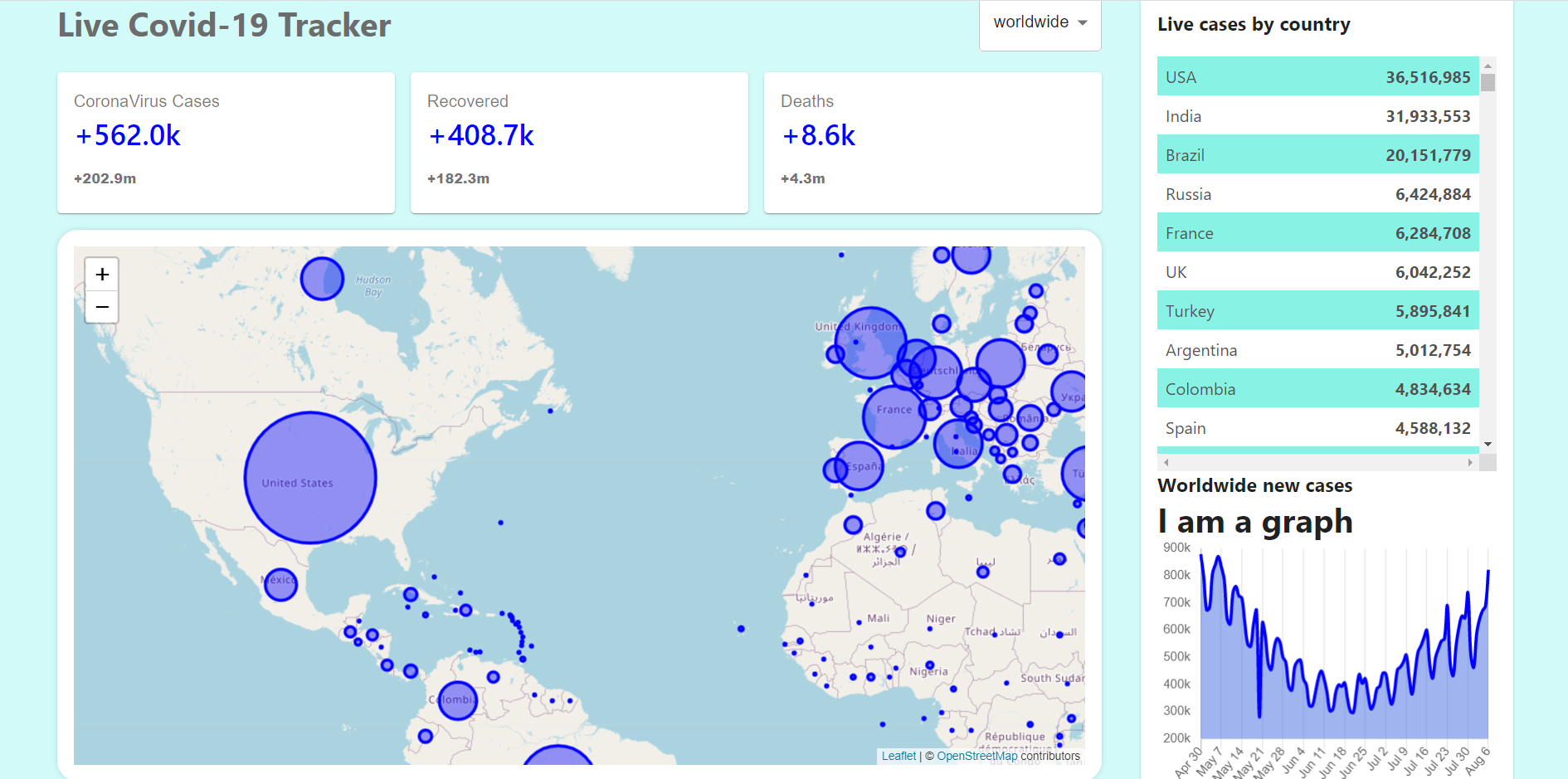Open the worldwide country dropdown
The width and height of the screenshot is (1568, 779).
[1040, 23]
